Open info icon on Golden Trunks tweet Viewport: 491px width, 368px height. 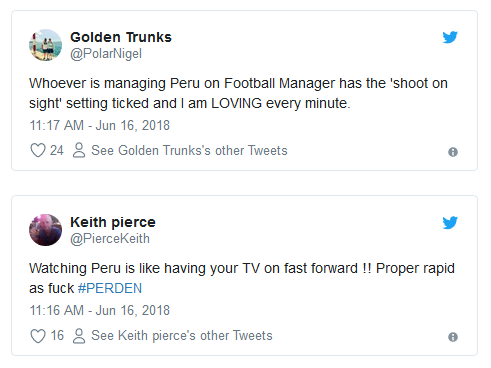(x=453, y=152)
